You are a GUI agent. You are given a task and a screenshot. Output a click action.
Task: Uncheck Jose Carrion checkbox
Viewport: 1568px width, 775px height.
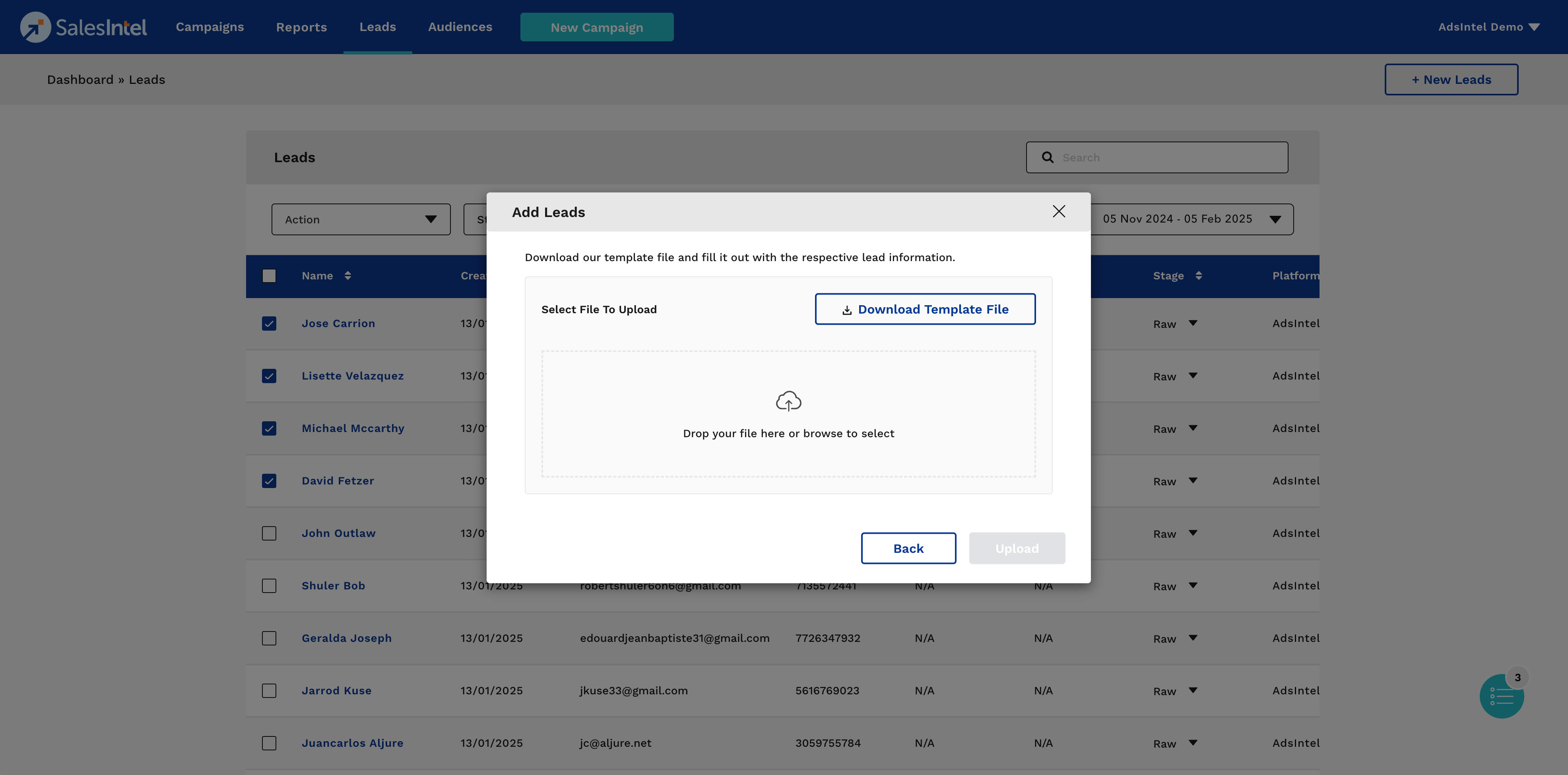point(269,324)
